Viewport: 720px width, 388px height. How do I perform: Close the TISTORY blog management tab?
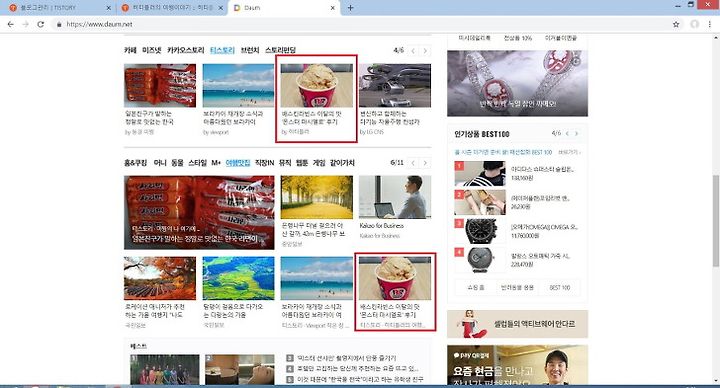pos(109,8)
